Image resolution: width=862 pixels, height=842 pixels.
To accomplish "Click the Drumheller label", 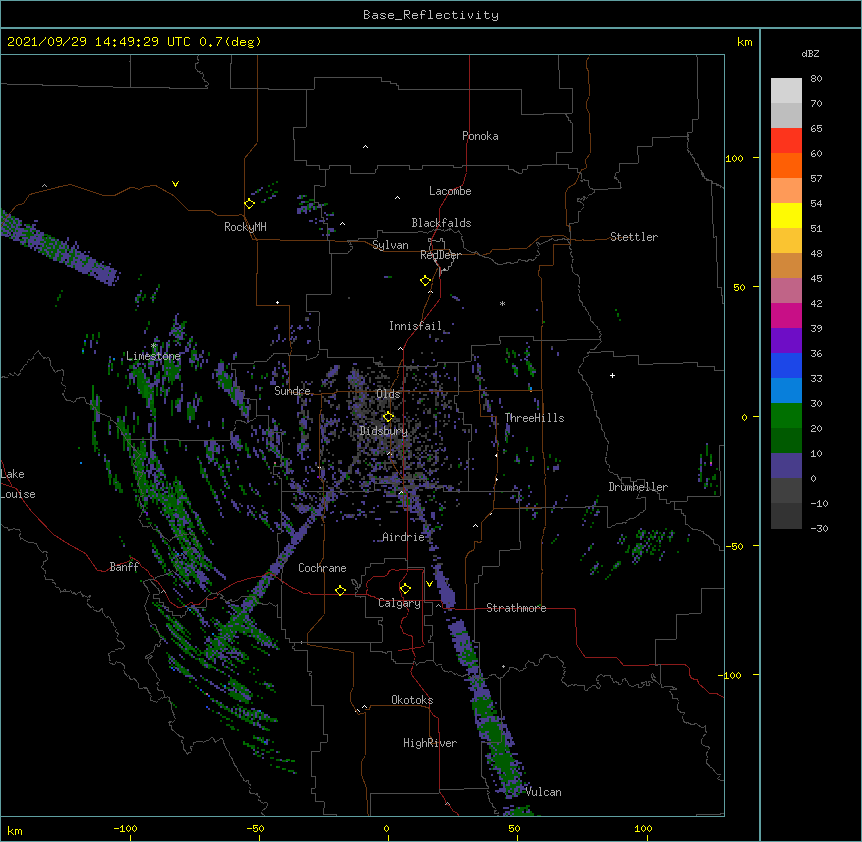I will 638,487.
